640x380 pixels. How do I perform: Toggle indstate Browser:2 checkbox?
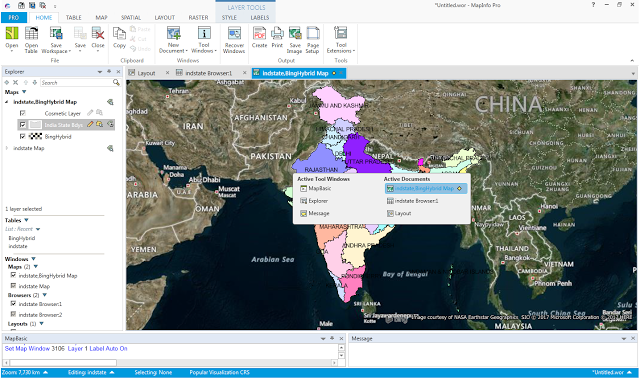13,314
